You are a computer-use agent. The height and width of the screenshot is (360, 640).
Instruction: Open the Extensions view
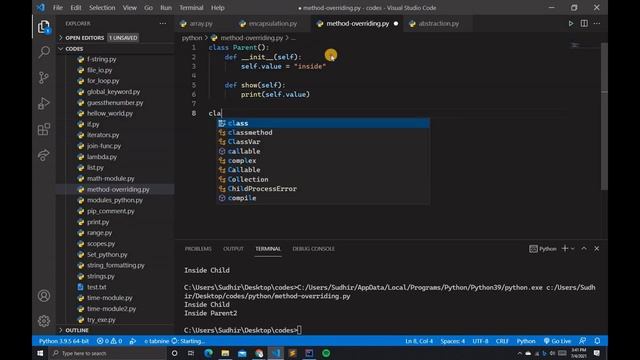click(44, 129)
